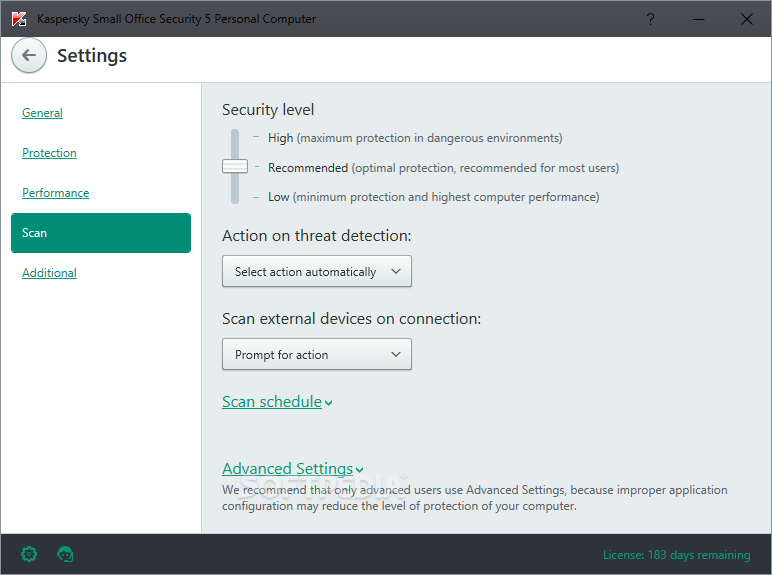Screen dimensions: 772x575
Task: Click the Kaspersky logo in title bar
Action: point(19,19)
